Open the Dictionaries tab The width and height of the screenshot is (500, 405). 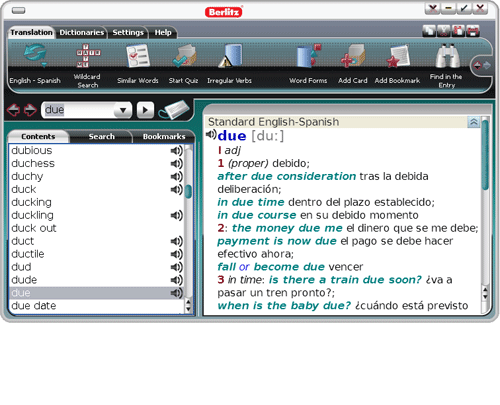click(x=82, y=32)
